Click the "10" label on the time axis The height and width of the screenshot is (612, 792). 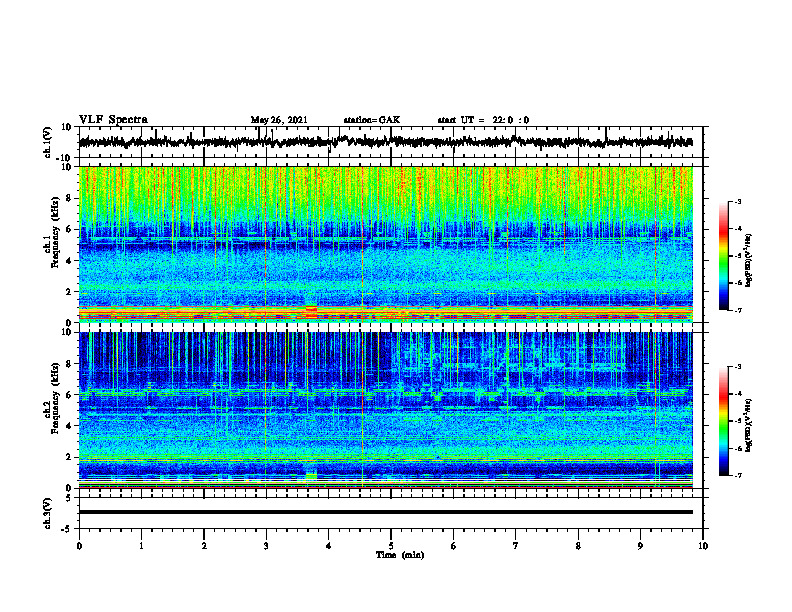703,546
